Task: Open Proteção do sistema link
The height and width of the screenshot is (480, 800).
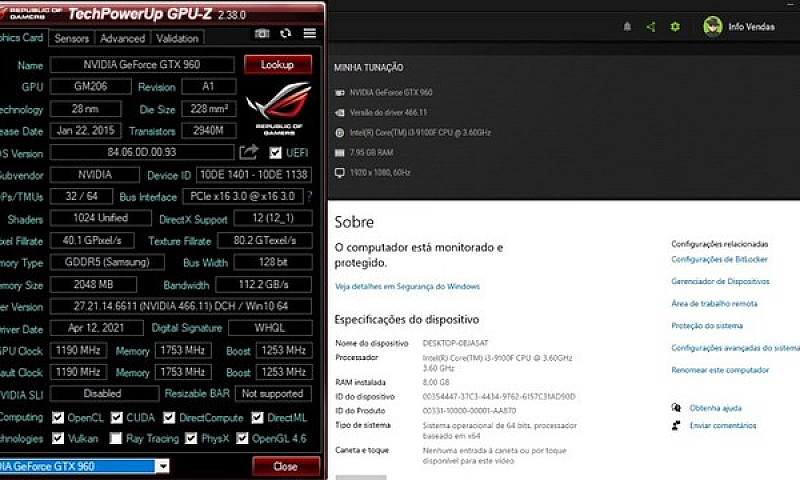Action: pos(707,325)
